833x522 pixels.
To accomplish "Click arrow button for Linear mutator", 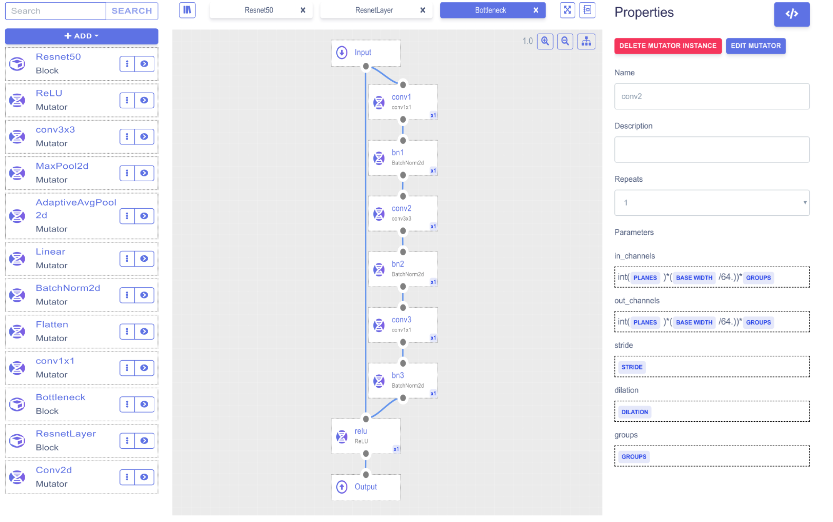I will [x=144, y=259].
